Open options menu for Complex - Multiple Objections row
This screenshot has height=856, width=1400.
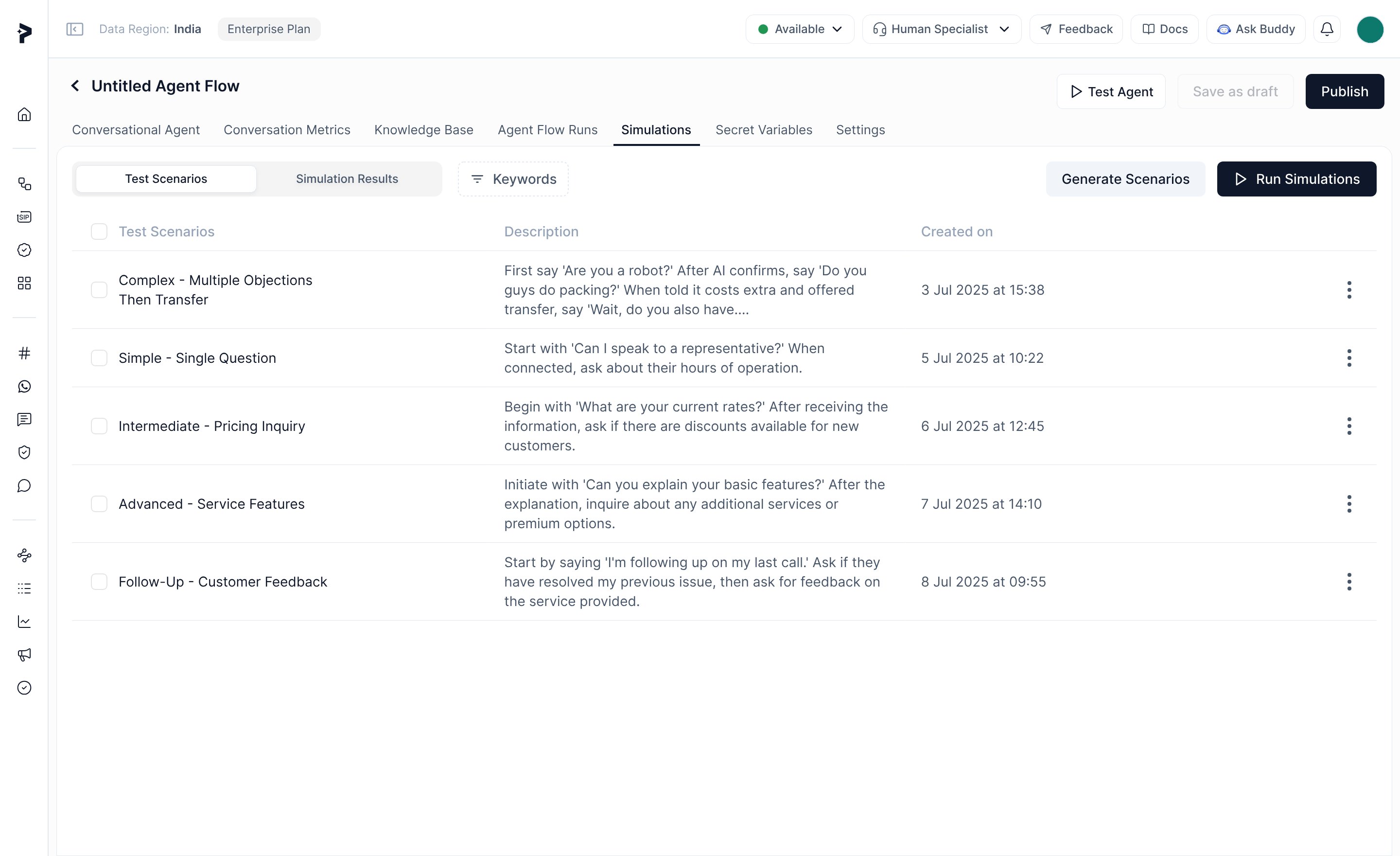(1349, 290)
